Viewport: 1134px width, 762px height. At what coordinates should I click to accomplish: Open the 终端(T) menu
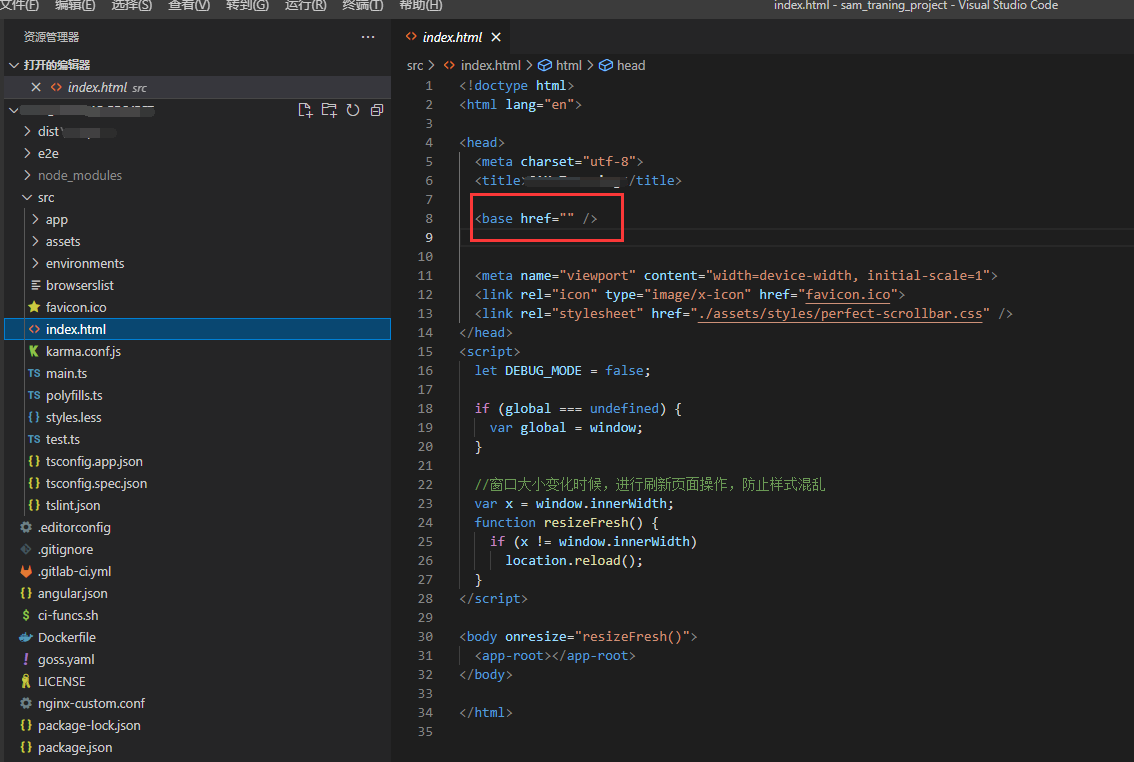362,6
